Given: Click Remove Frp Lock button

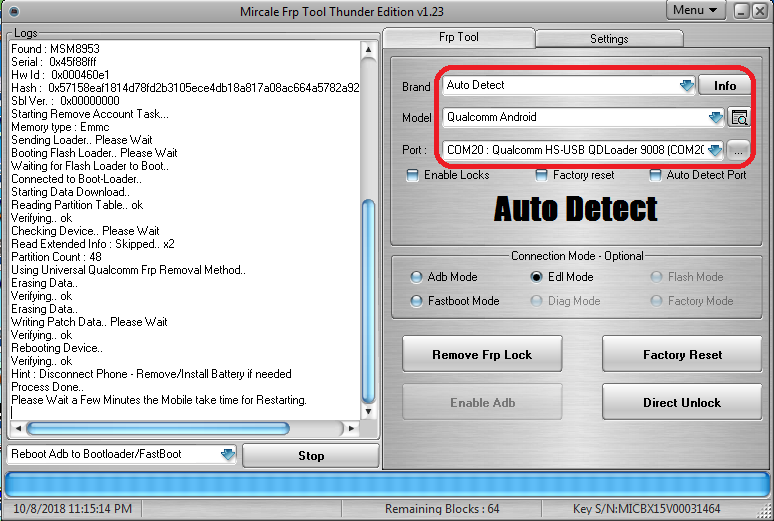Looking at the screenshot, I should point(482,355).
